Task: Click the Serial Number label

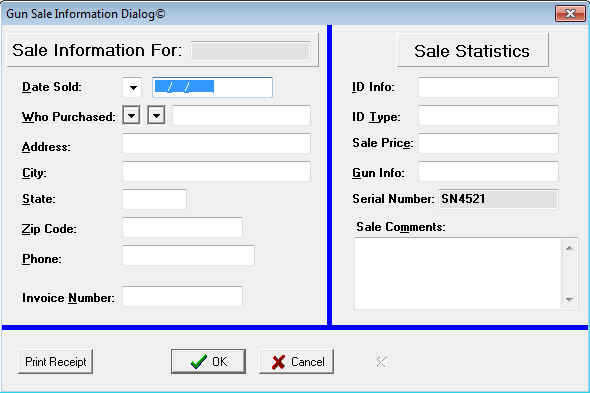Action: point(393,199)
